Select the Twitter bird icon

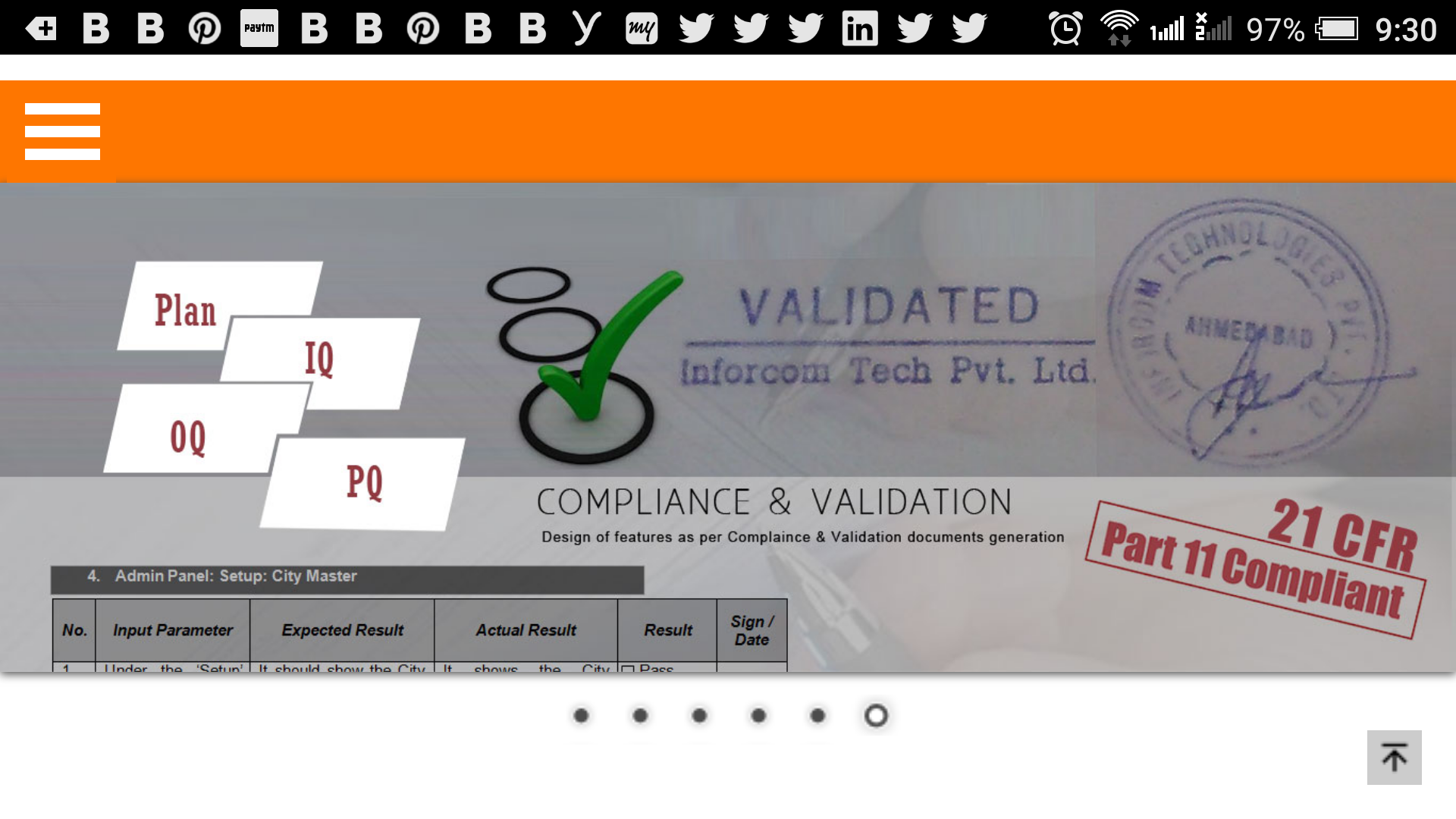697,28
